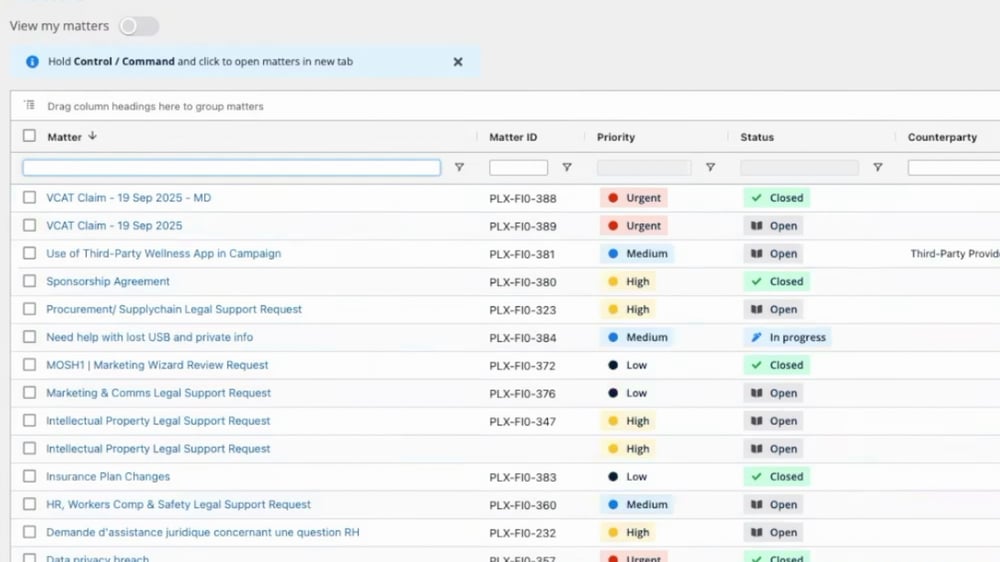The height and width of the screenshot is (562, 1000).
Task: Dismiss the Control/Command hint banner
Action: (458, 62)
